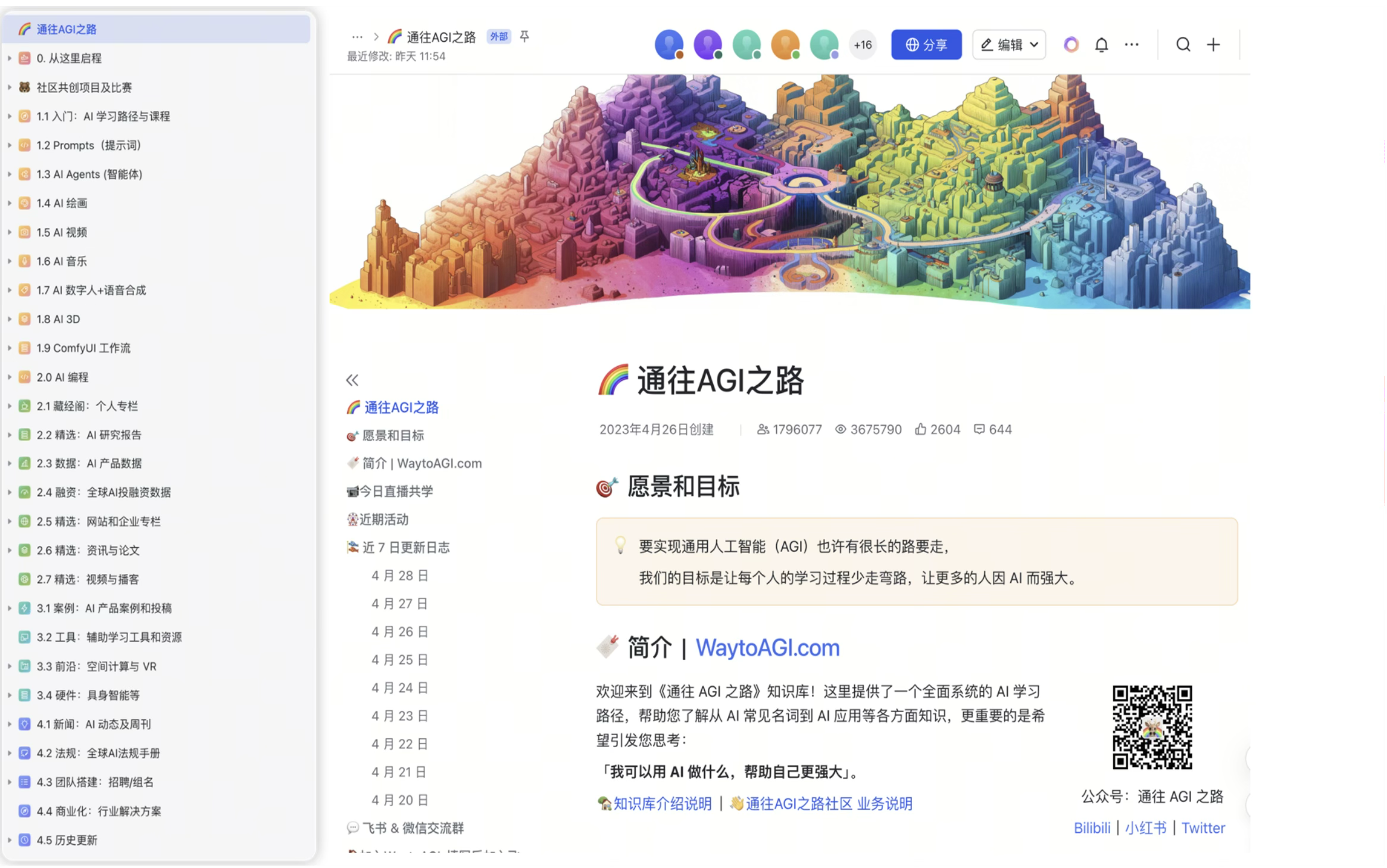The height and width of the screenshot is (868, 1387).
Task: Select 4 月 20 日 in outline
Action: [x=400, y=800]
